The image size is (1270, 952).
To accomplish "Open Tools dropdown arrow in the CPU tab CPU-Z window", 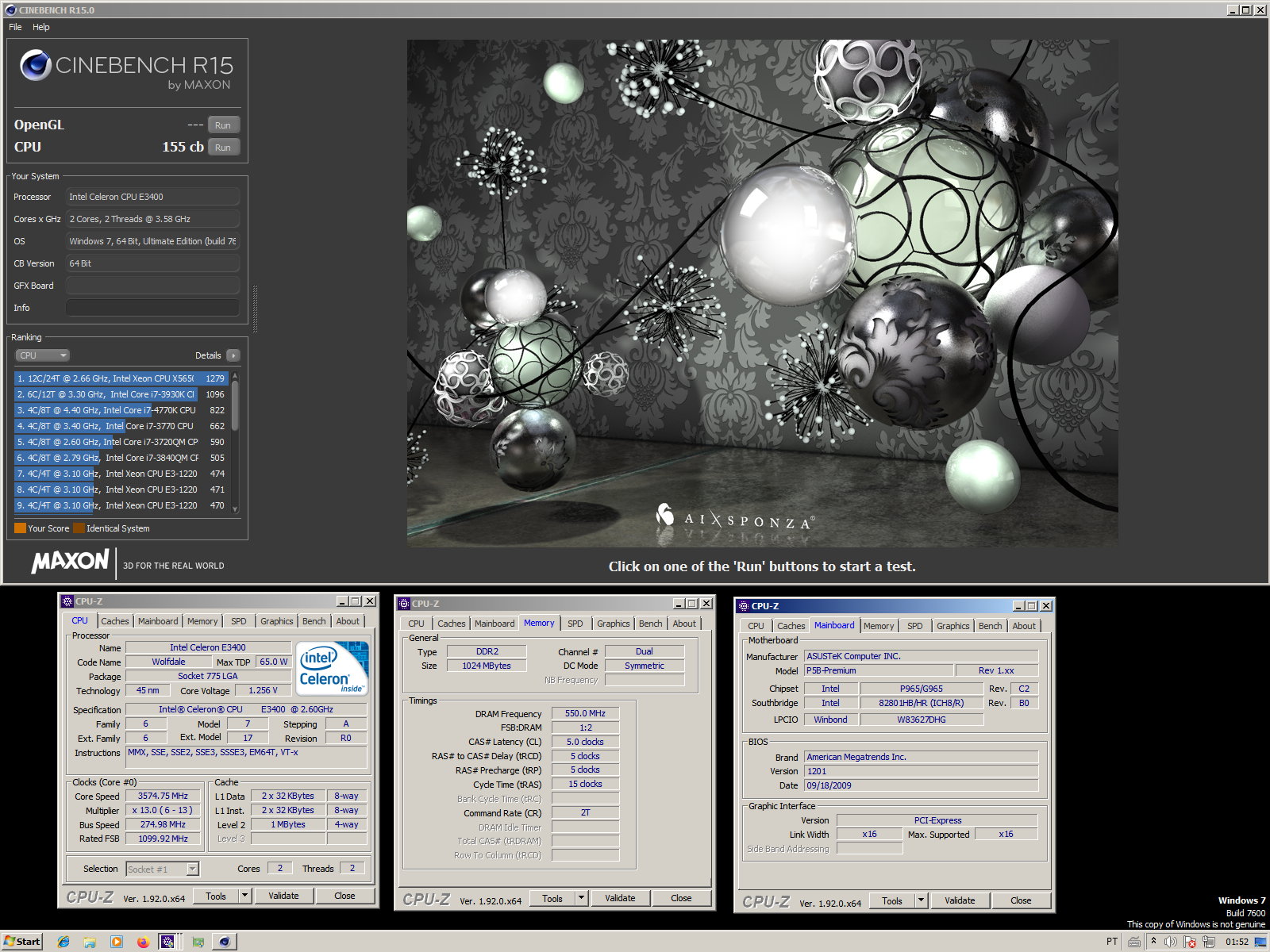I will tap(245, 896).
